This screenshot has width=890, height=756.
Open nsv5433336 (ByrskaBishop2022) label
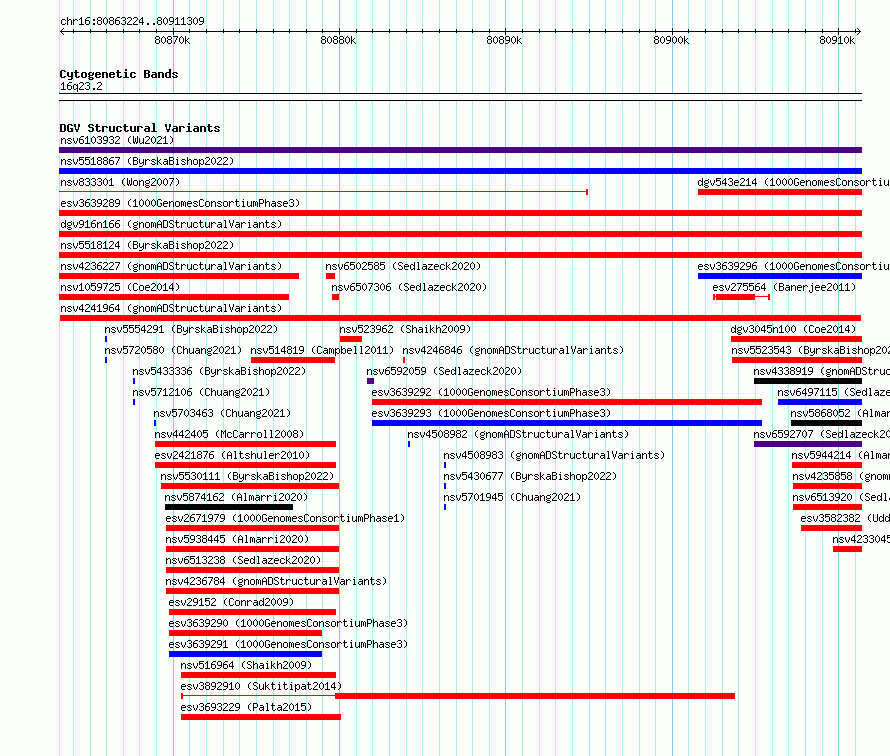point(219,371)
